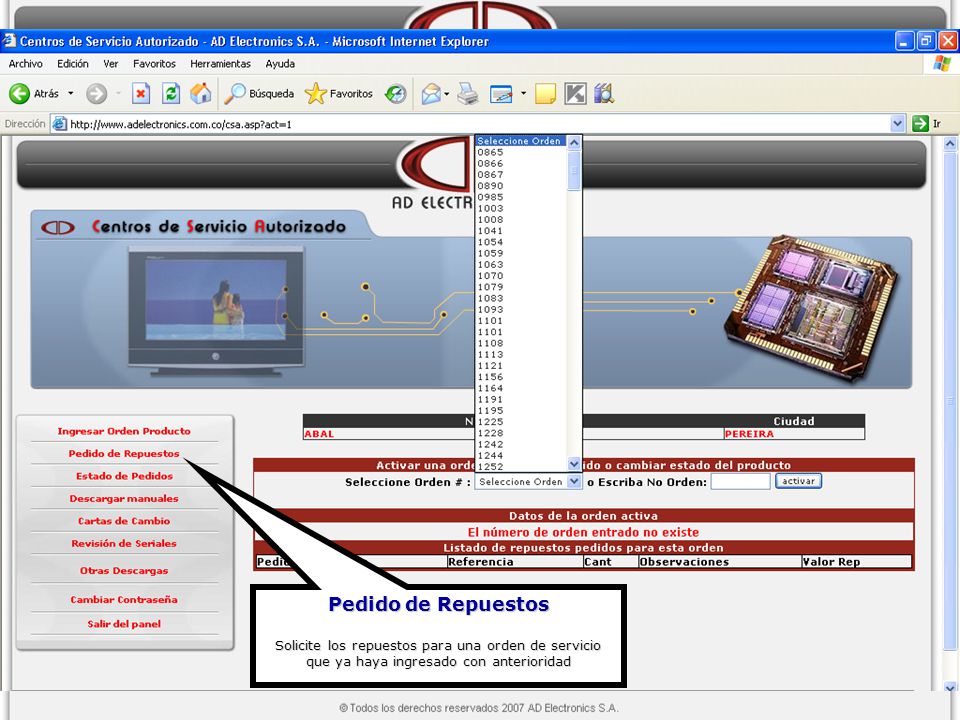Screen dimensions: 960x720
Task: Stop page loading with red X icon
Action: [141, 94]
